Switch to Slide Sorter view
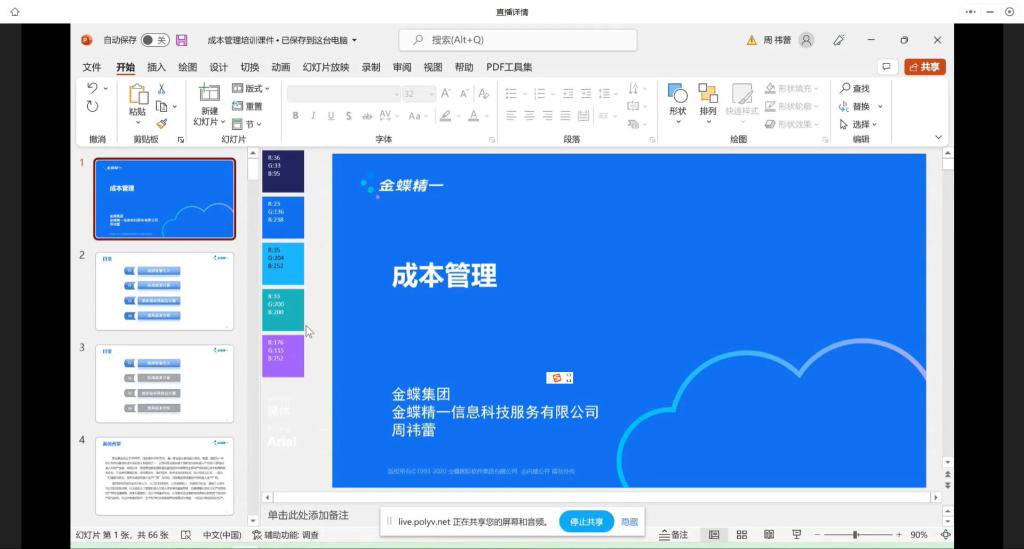 pyautogui.click(x=742, y=535)
